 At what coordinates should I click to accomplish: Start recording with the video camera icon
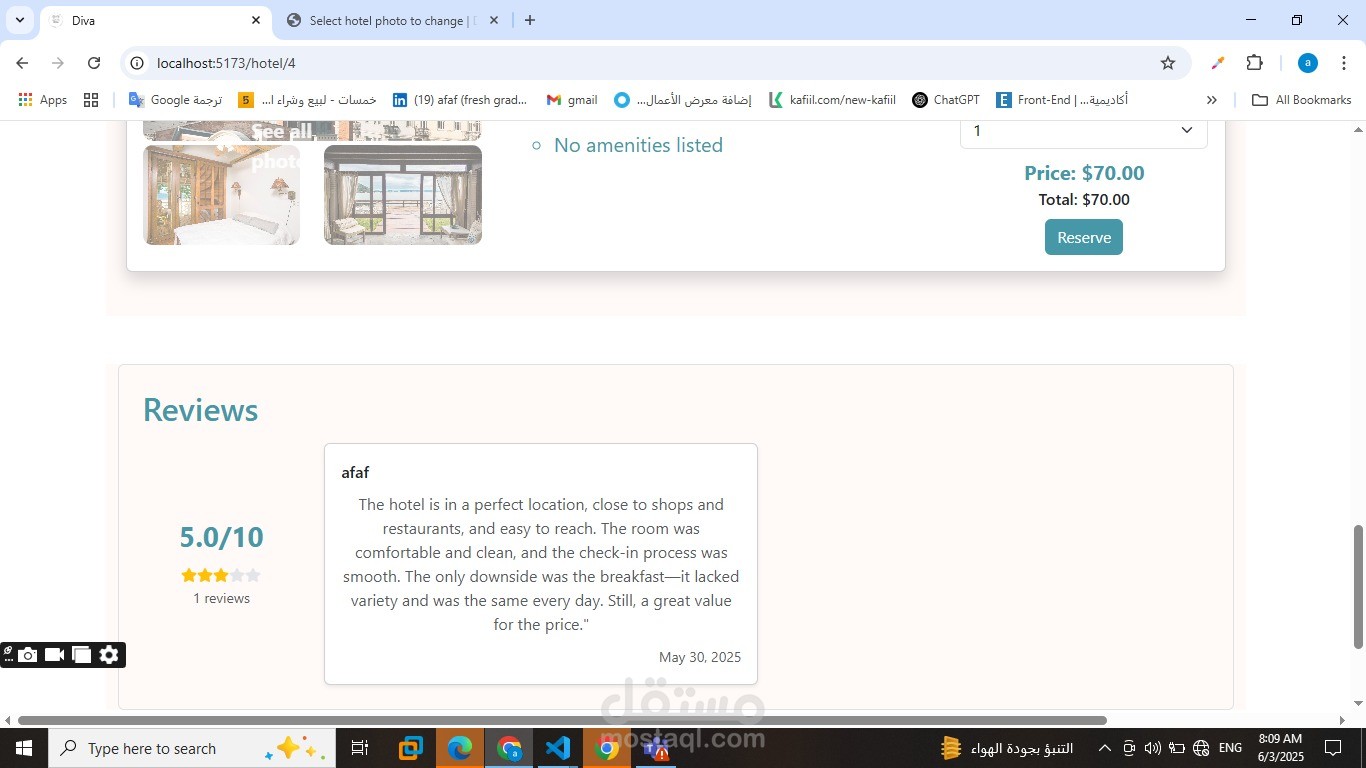55,655
